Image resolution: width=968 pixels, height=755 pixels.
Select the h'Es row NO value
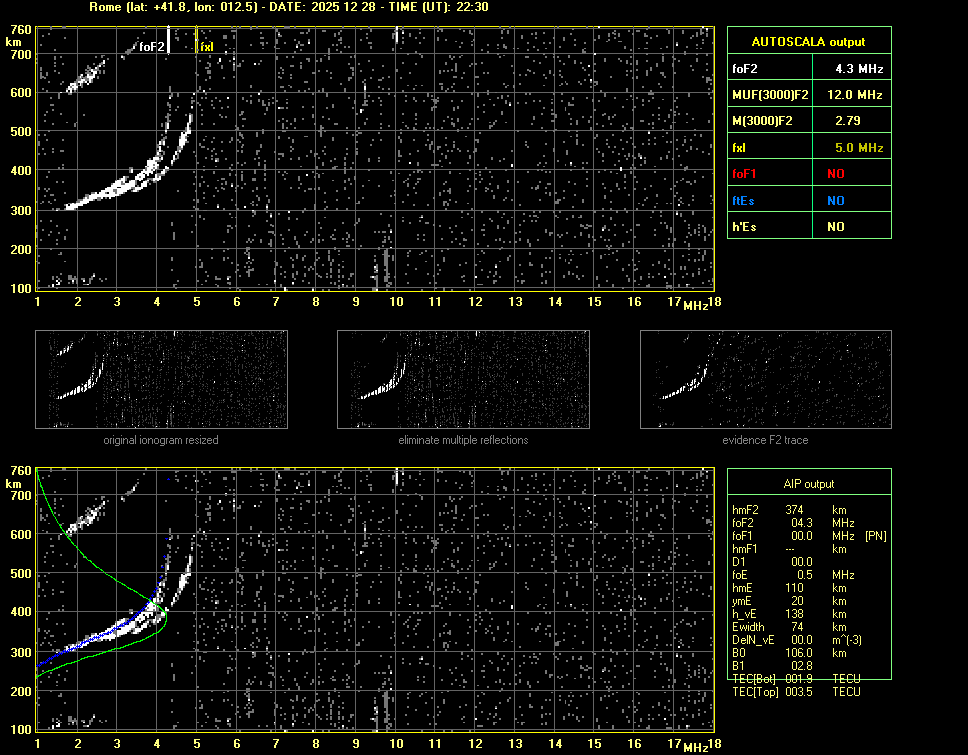coord(835,227)
